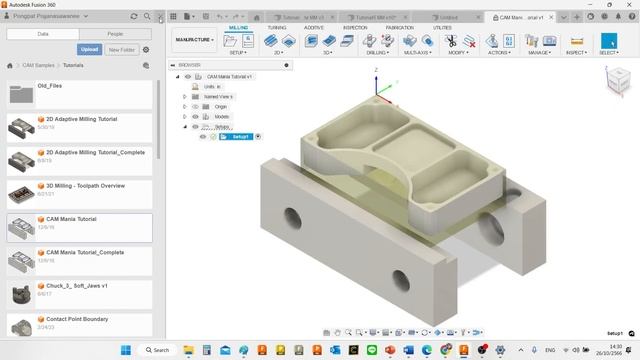
Task: Switch to People tab in data panel
Action: (115, 34)
